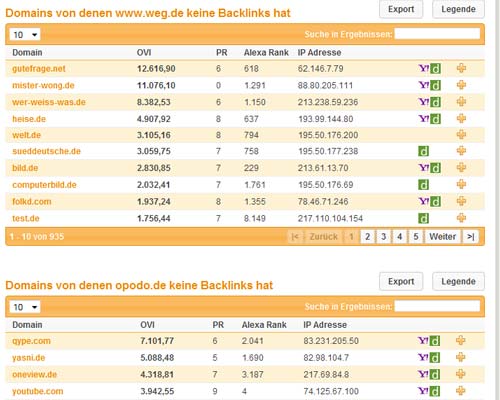The image size is (500, 400).
Task: Sort weg.de table by Domain column
Action: [27, 53]
